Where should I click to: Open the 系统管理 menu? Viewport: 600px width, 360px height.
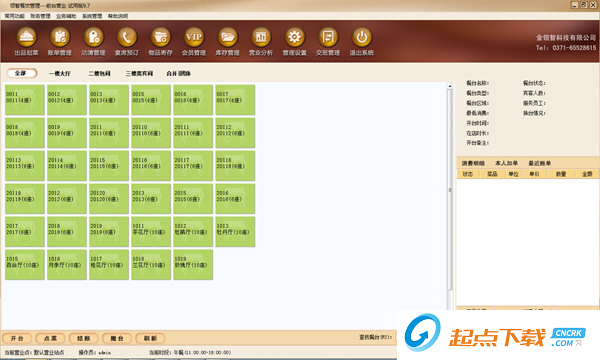point(92,16)
